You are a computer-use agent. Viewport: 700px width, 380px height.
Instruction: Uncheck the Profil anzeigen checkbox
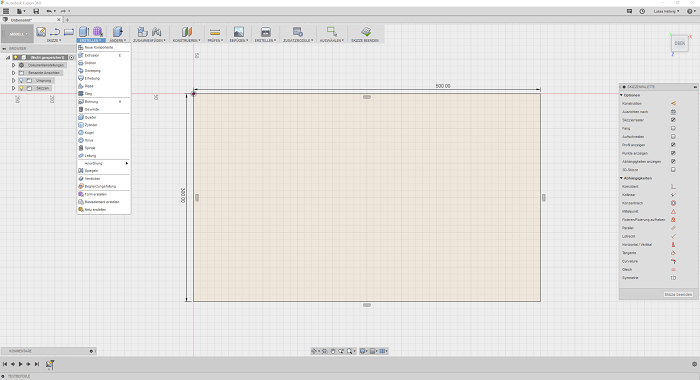tap(673, 145)
